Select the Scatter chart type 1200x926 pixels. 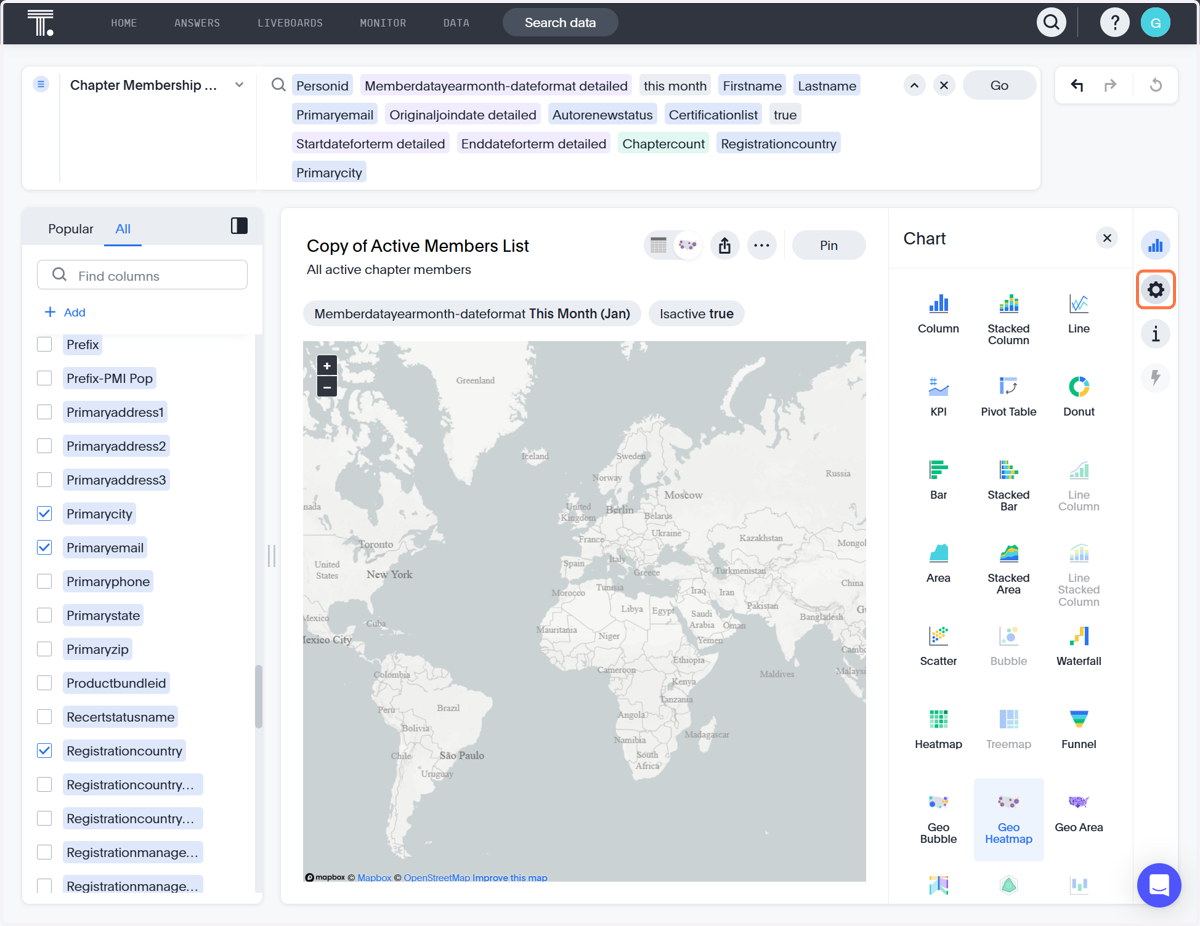(938, 646)
